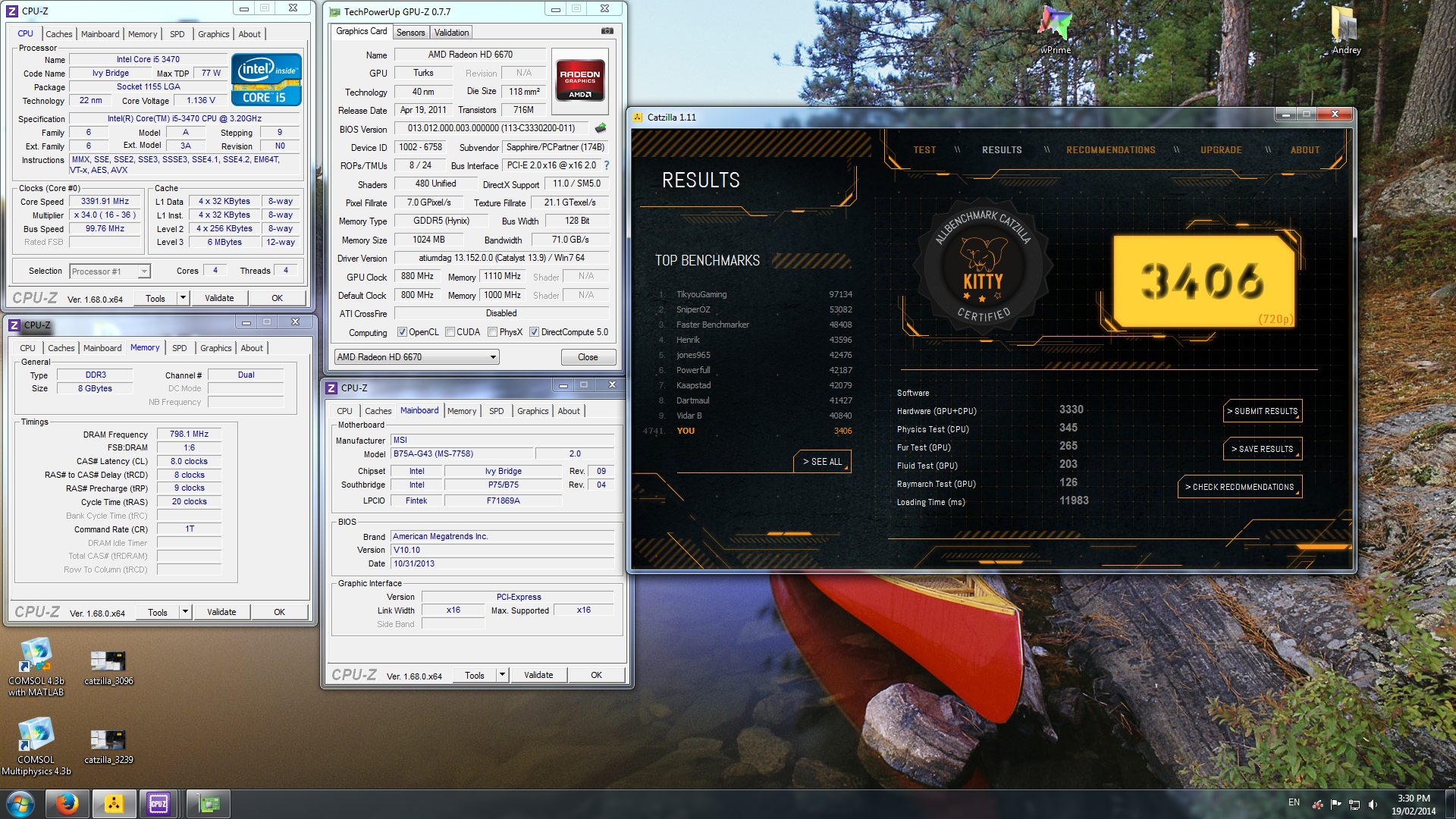The width and height of the screenshot is (1456, 819).
Task: Click the Catzilla title bar icon
Action: click(x=637, y=117)
